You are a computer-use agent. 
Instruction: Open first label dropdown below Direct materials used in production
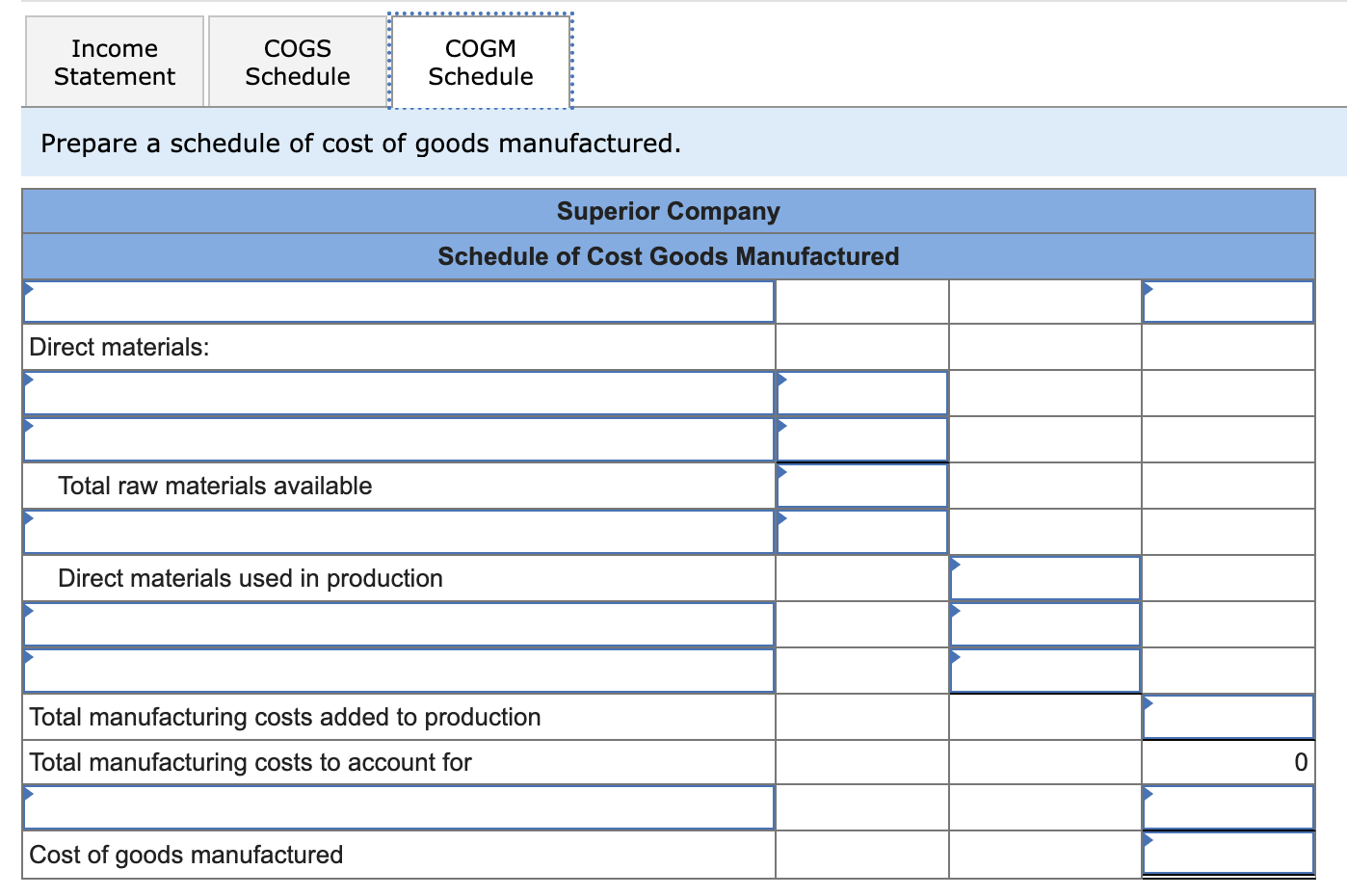point(399,624)
